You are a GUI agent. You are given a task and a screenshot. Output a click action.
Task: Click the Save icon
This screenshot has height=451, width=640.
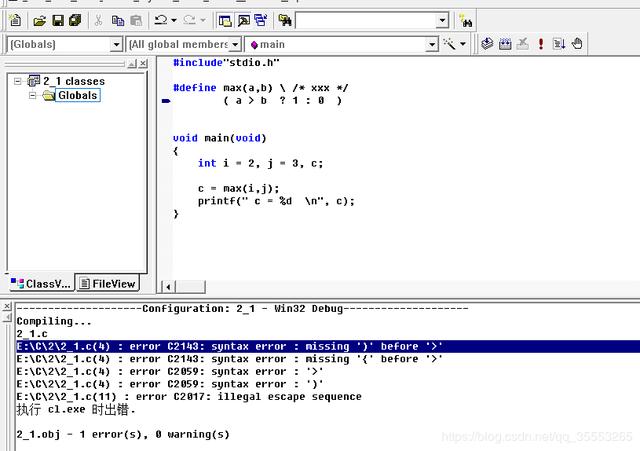pyautogui.click(x=58, y=20)
